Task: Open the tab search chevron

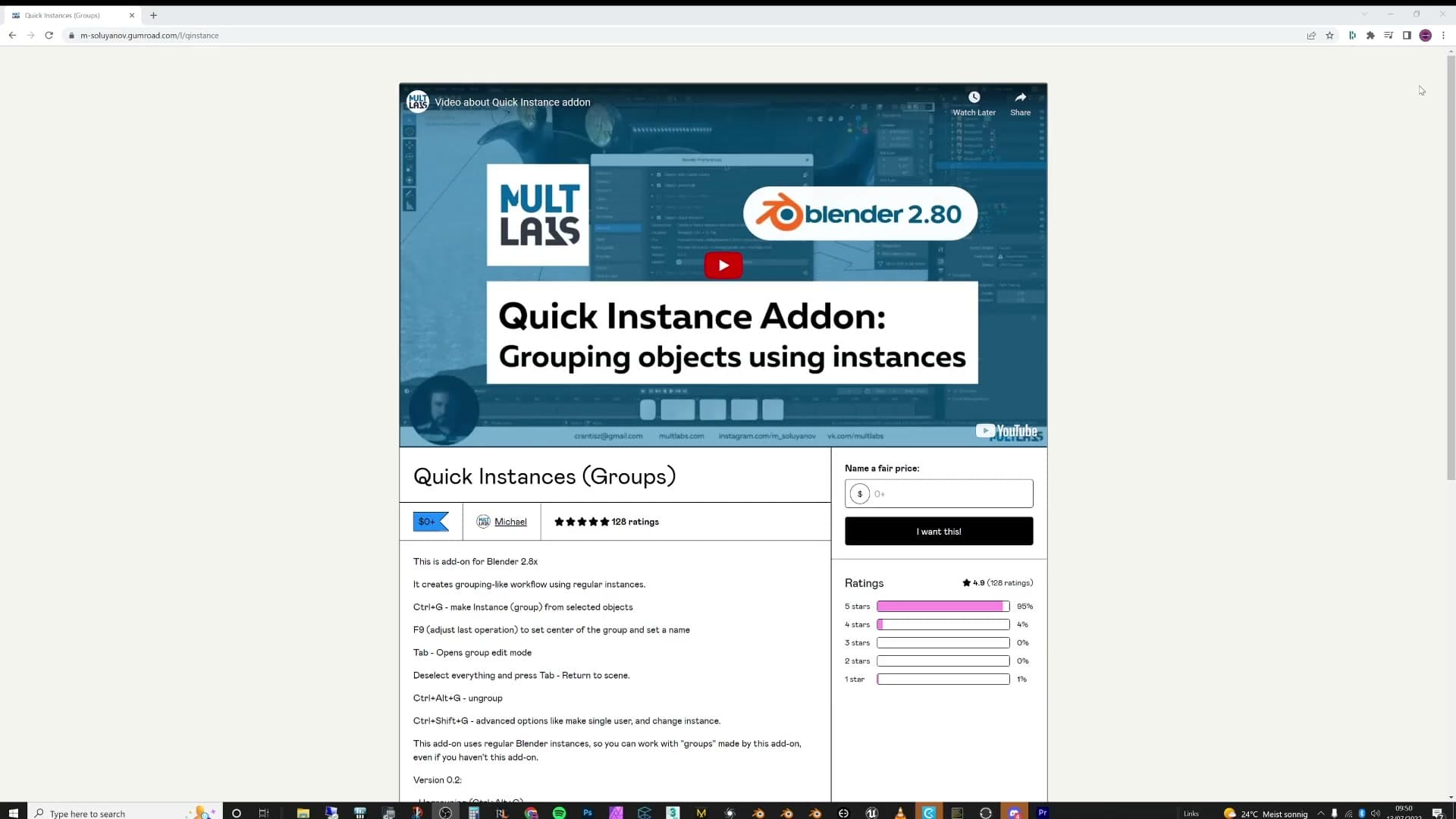Action: [x=1363, y=14]
